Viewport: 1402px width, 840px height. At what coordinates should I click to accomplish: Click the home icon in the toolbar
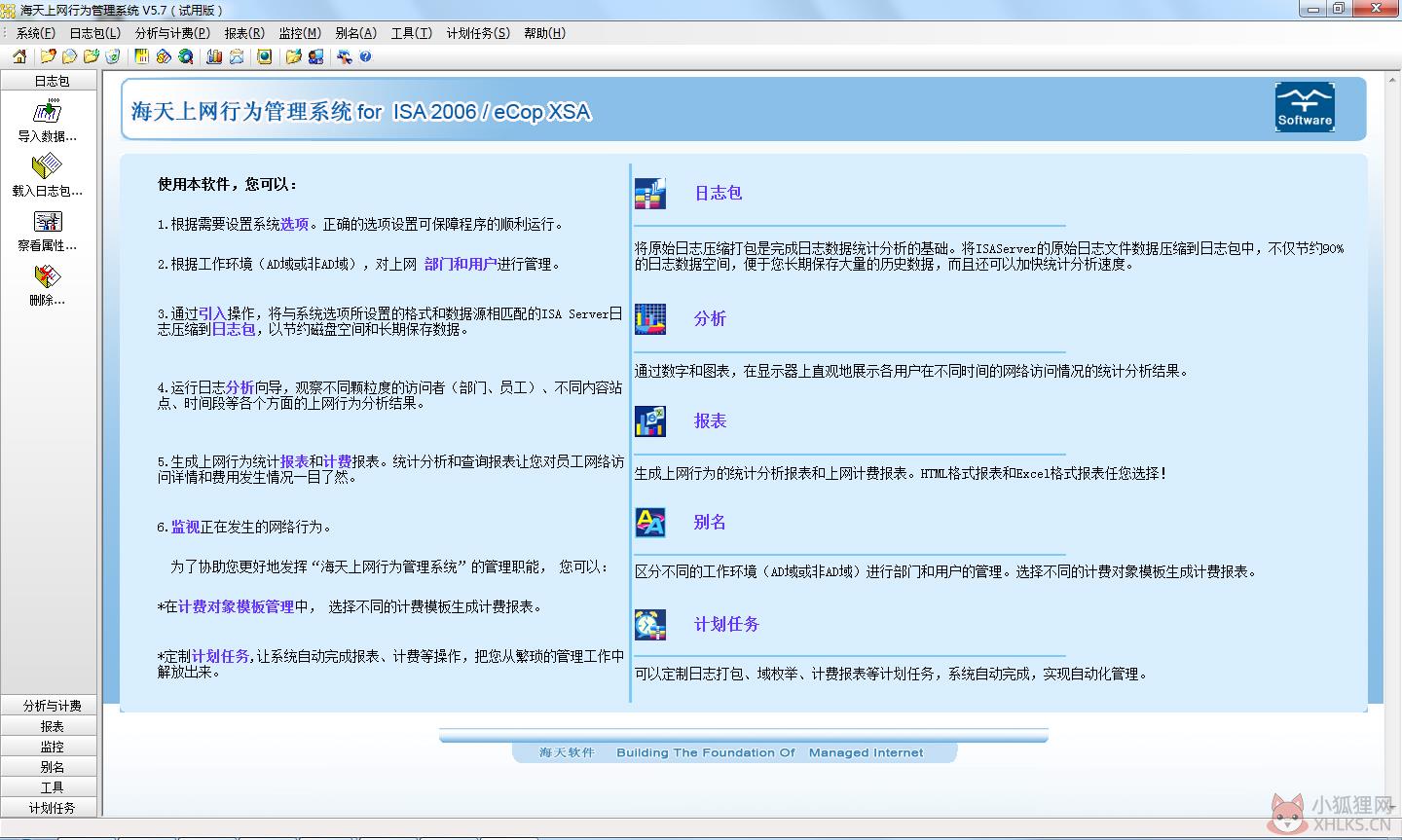[x=19, y=56]
